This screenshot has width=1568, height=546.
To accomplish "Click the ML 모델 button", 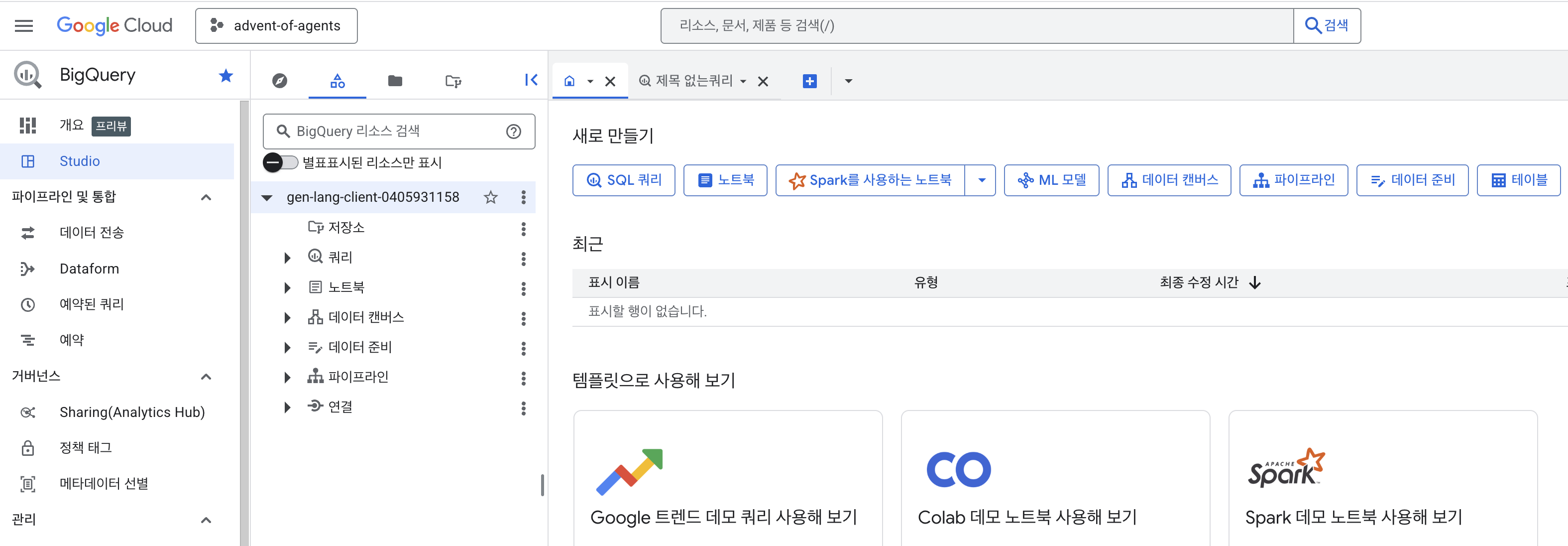I will (1051, 180).
